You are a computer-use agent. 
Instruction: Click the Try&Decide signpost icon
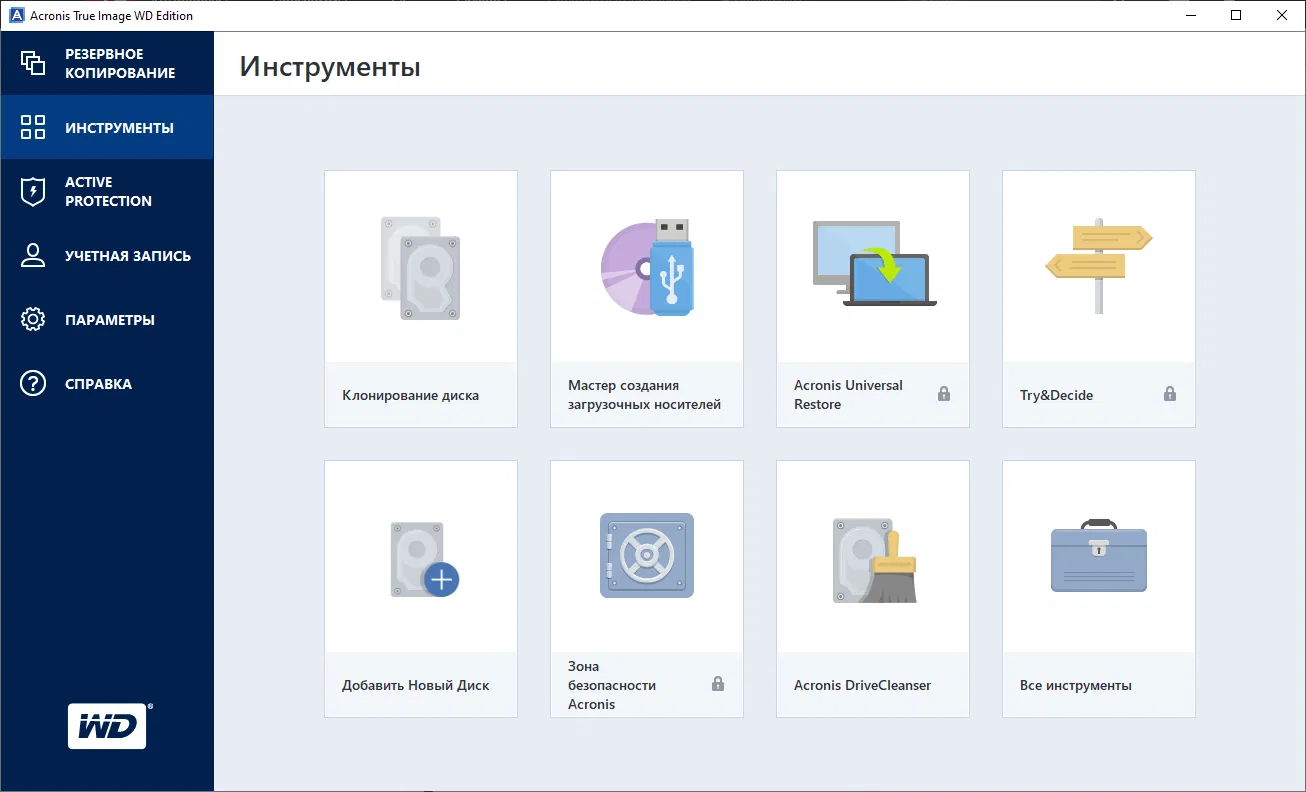coord(1098,265)
